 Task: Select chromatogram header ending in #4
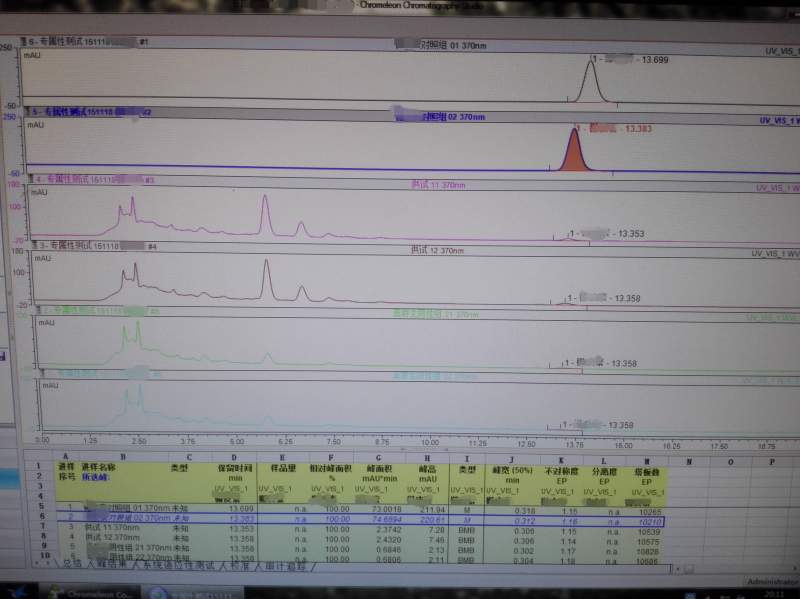[x=95, y=246]
